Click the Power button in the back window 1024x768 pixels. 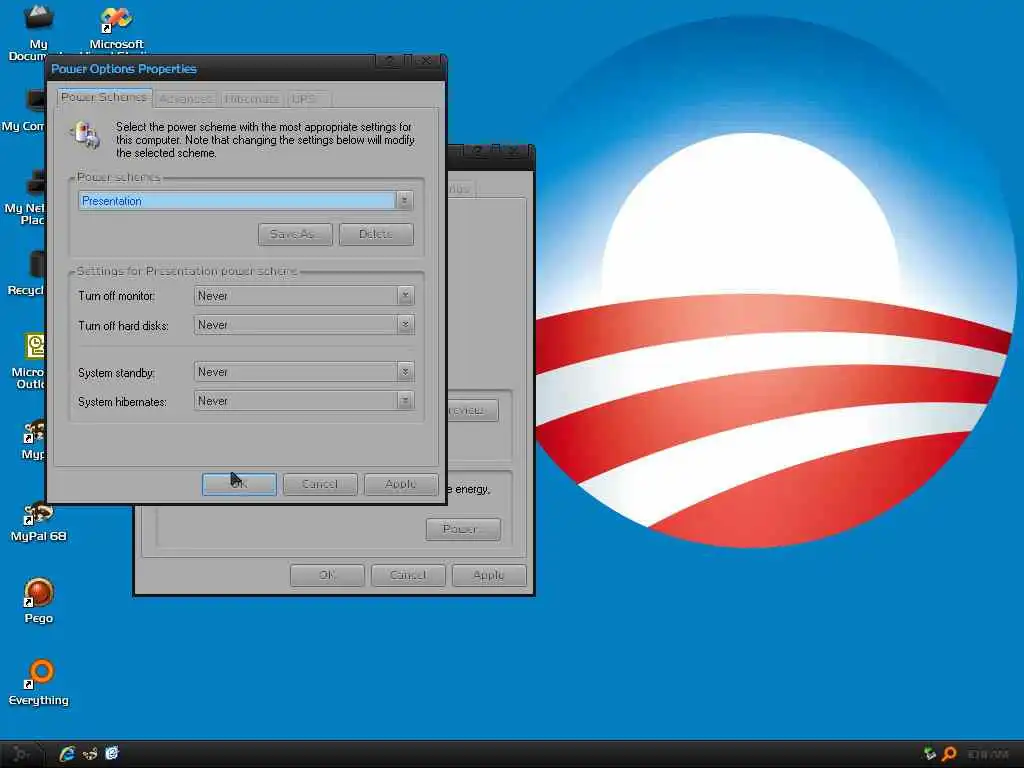click(x=463, y=529)
